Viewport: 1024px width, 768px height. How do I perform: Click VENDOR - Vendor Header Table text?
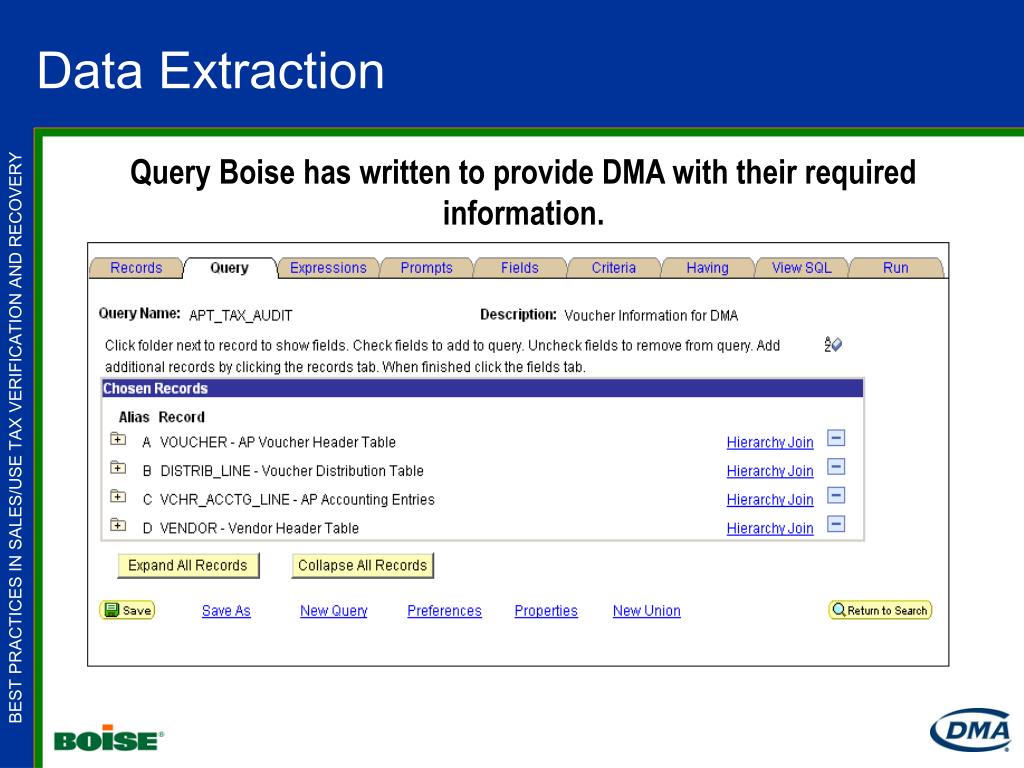pyautogui.click(x=259, y=528)
